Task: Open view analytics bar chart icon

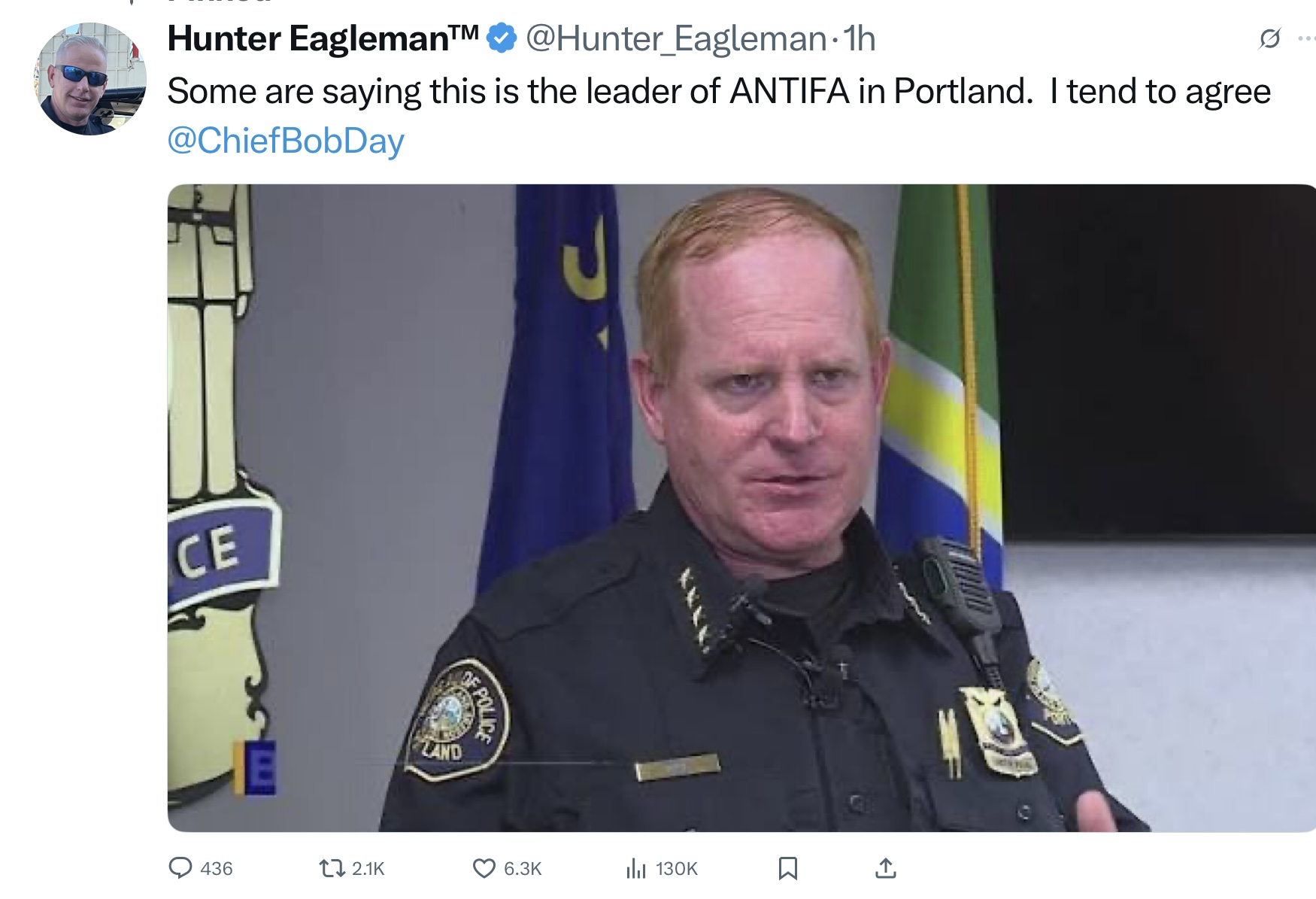Action: click(636, 869)
